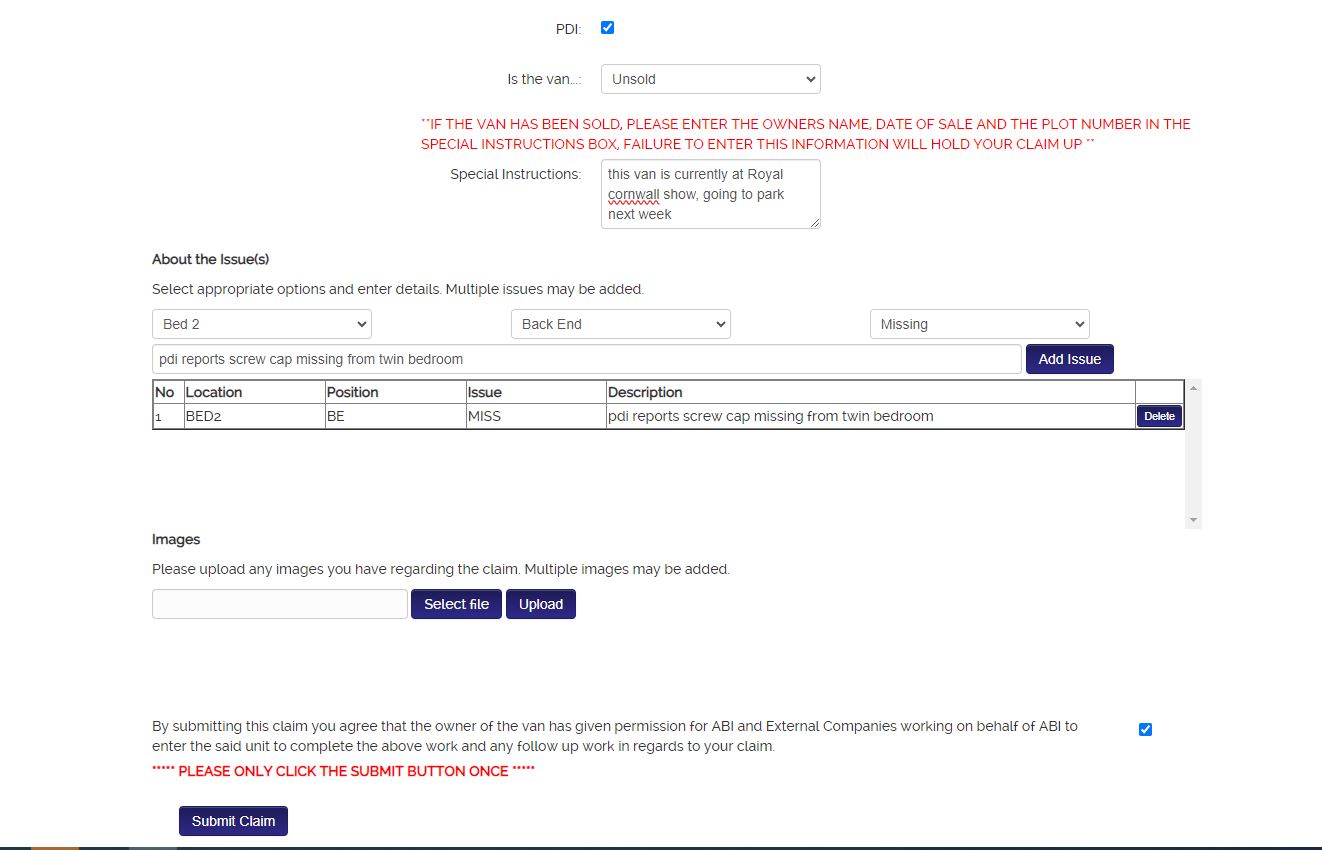The height and width of the screenshot is (850, 1322).
Task: Click the BE position cell
Action: (395, 416)
